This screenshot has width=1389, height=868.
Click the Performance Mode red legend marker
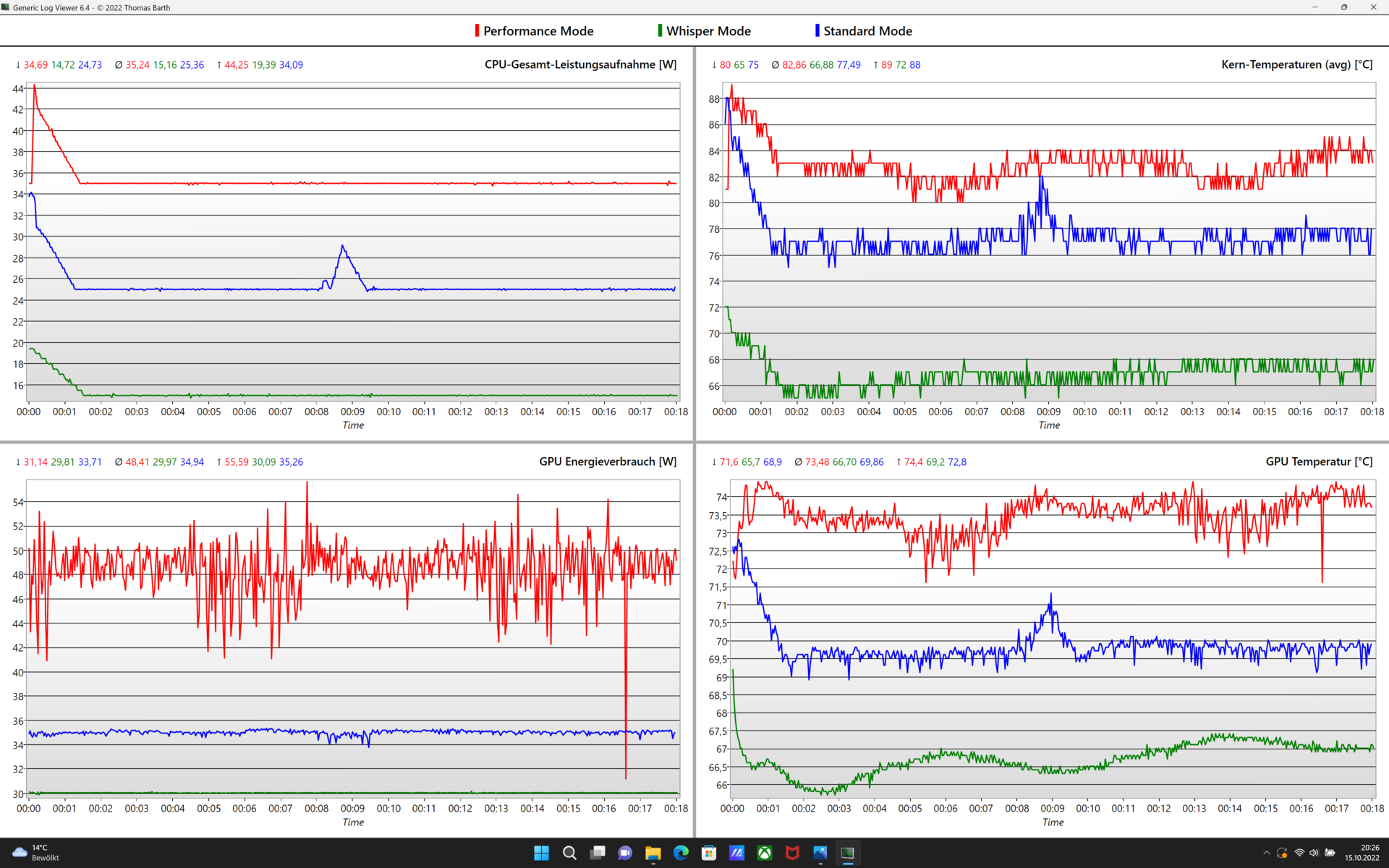(x=477, y=30)
